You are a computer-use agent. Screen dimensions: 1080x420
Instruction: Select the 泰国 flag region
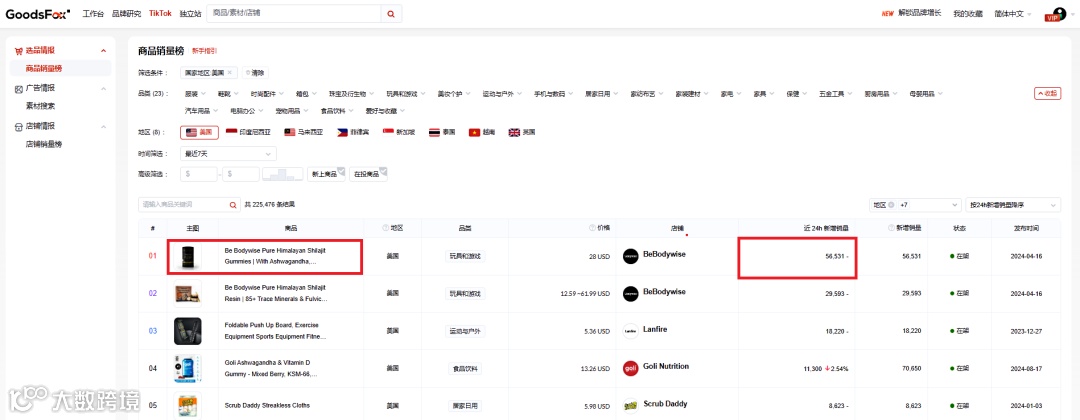[x=444, y=132]
